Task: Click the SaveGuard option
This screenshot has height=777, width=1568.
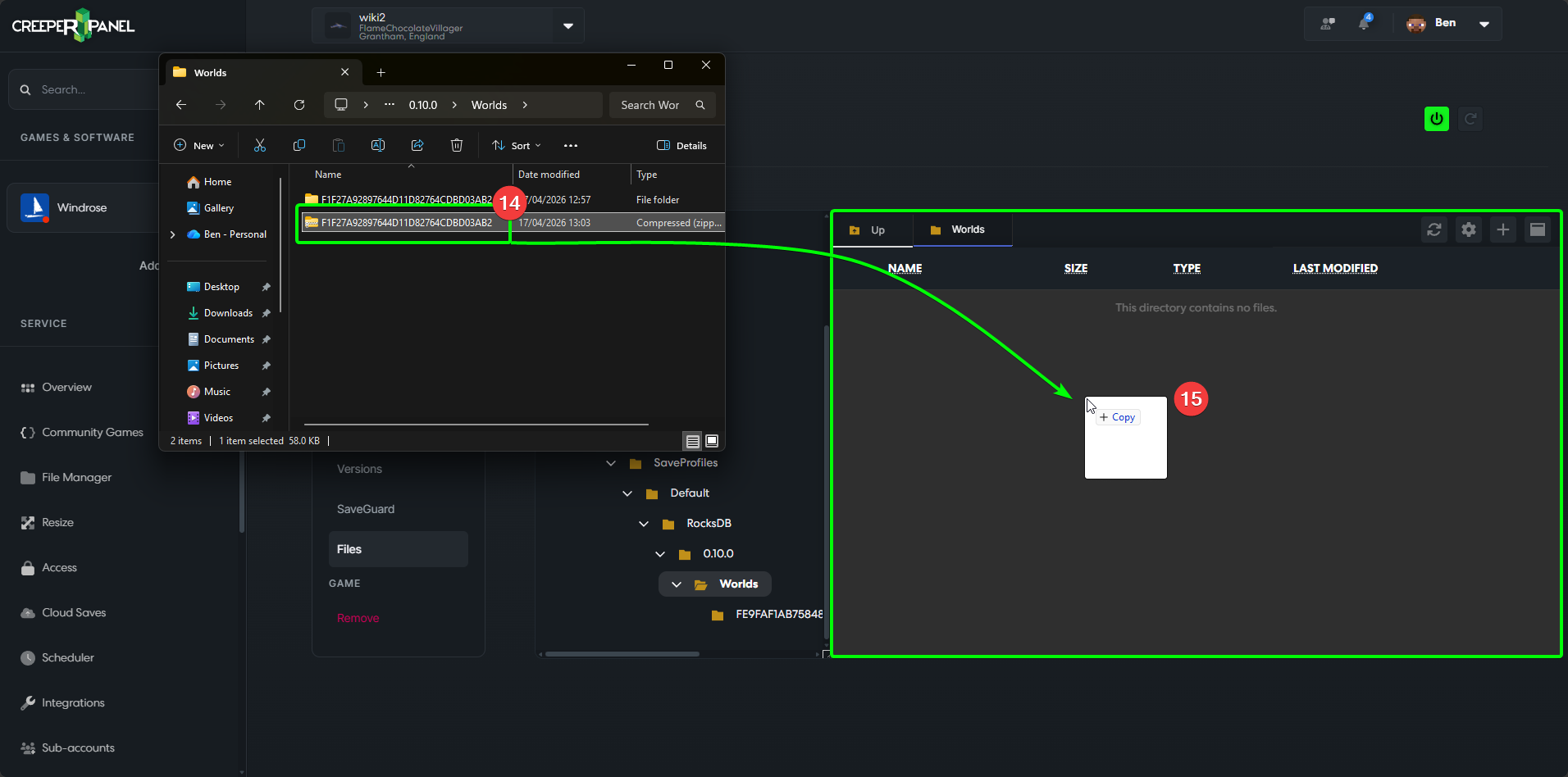Action: tap(366, 509)
